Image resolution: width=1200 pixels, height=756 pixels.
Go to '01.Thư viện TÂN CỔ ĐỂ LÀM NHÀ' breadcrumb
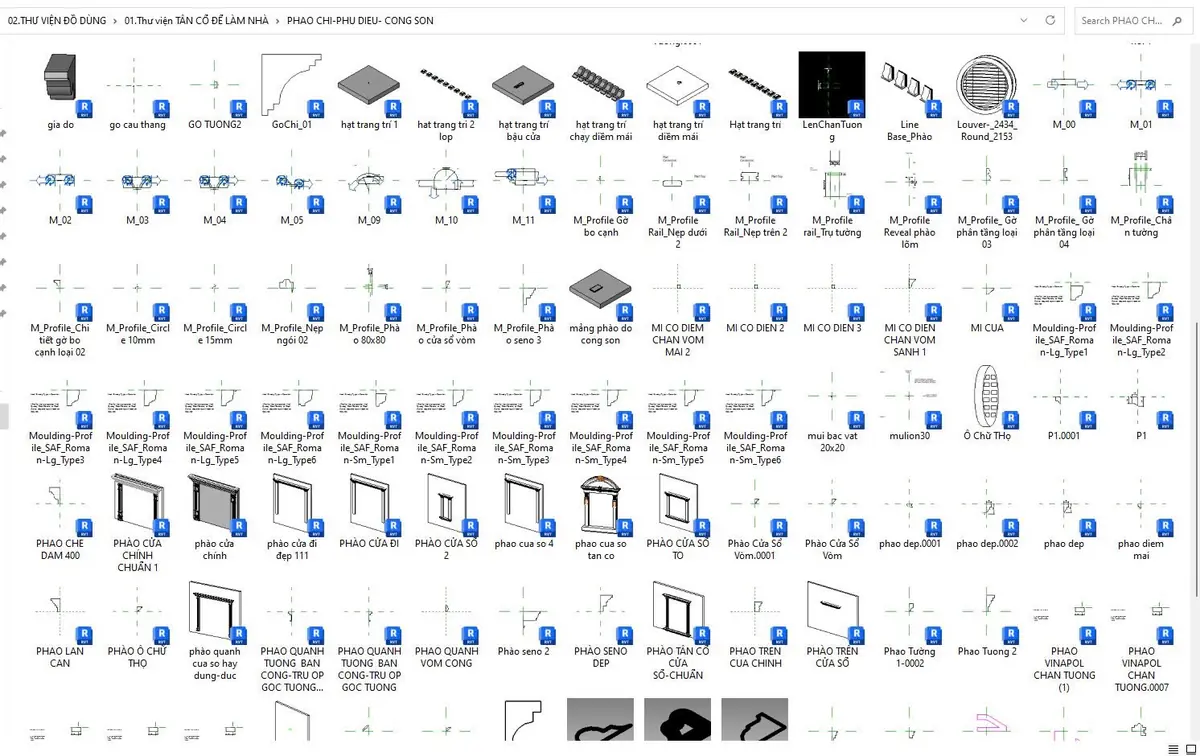tap(196, 20)
